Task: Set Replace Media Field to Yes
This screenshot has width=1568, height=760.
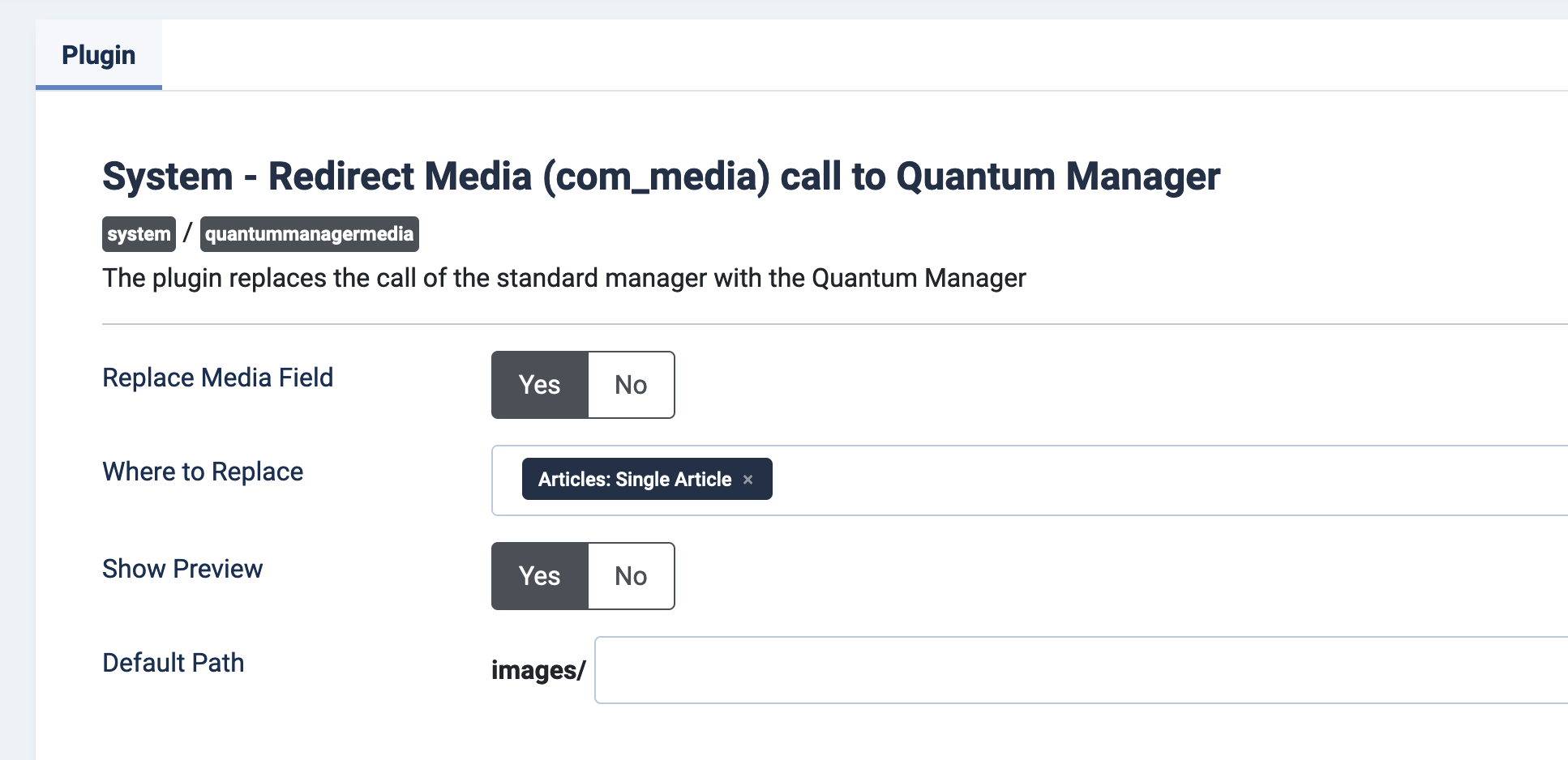Action: pos(539,385)
